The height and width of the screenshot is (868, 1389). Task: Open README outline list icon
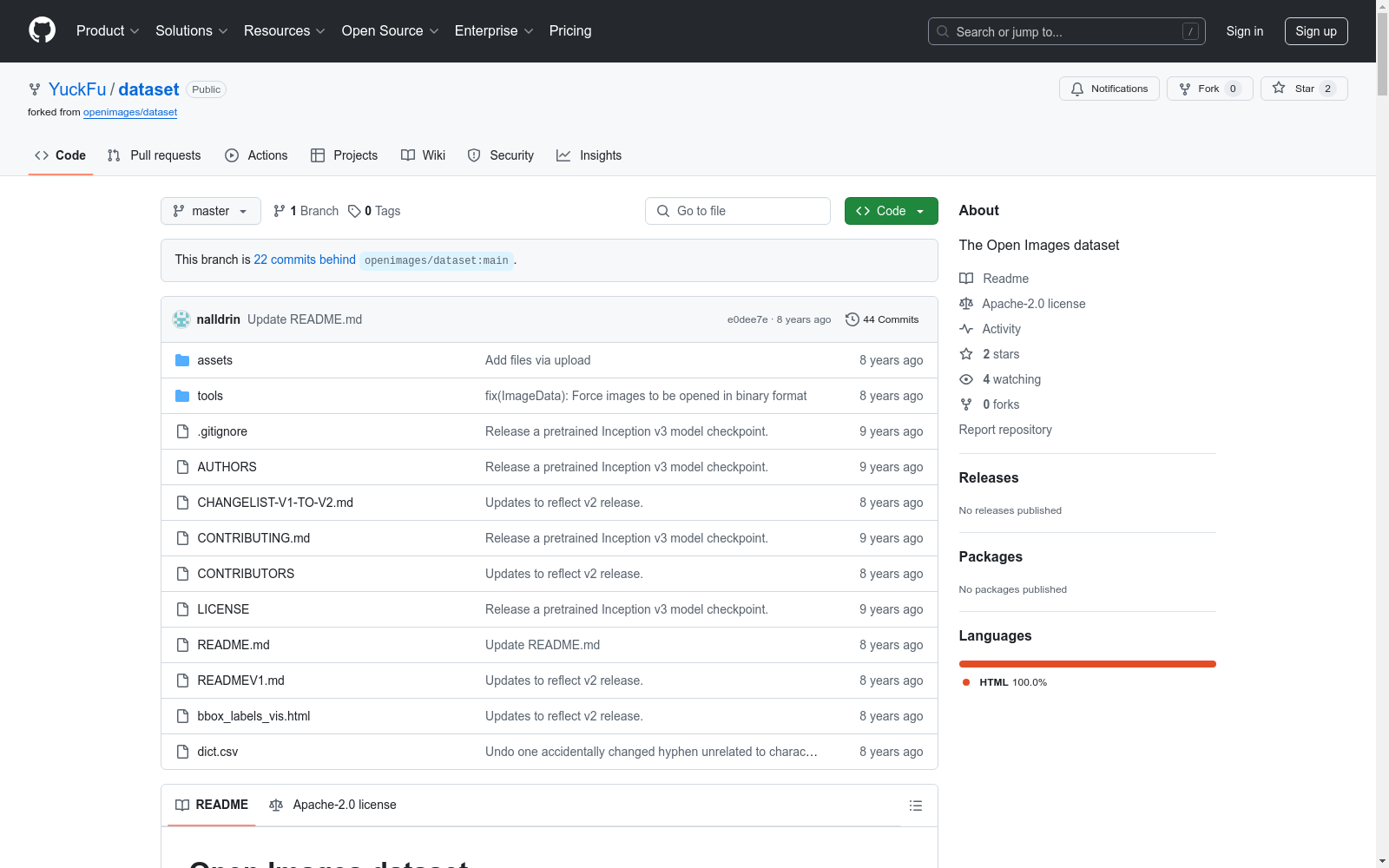pos(915,806)
